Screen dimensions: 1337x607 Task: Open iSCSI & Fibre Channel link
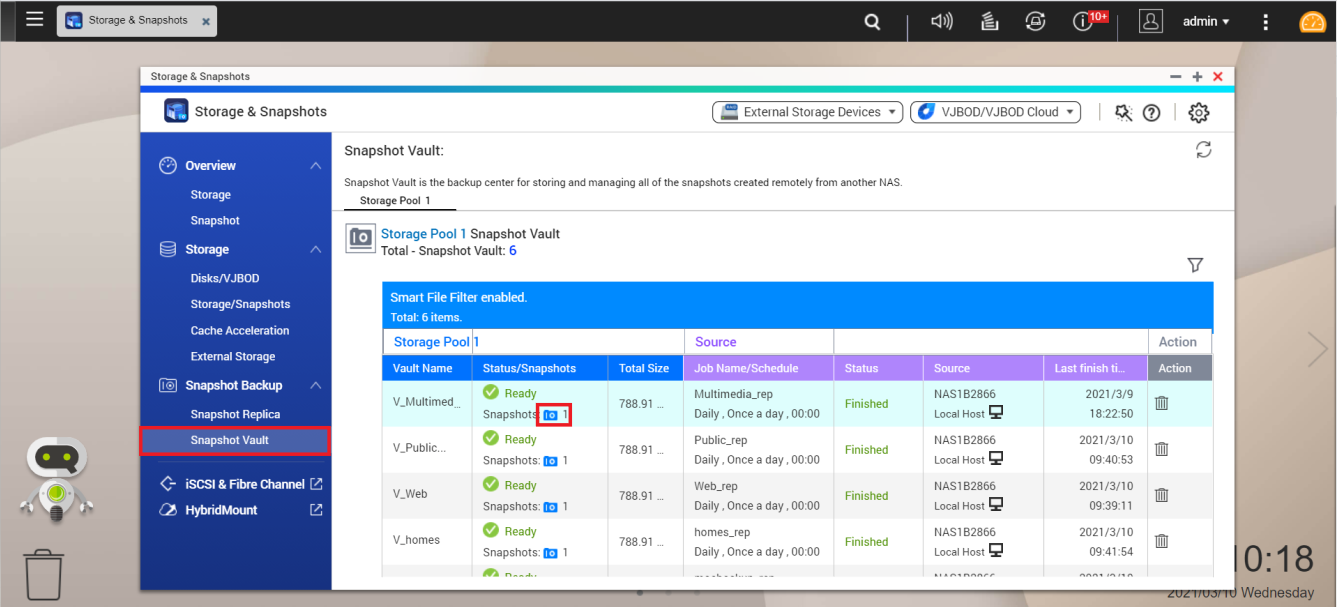pyautogui.click(x=244, y=484)
